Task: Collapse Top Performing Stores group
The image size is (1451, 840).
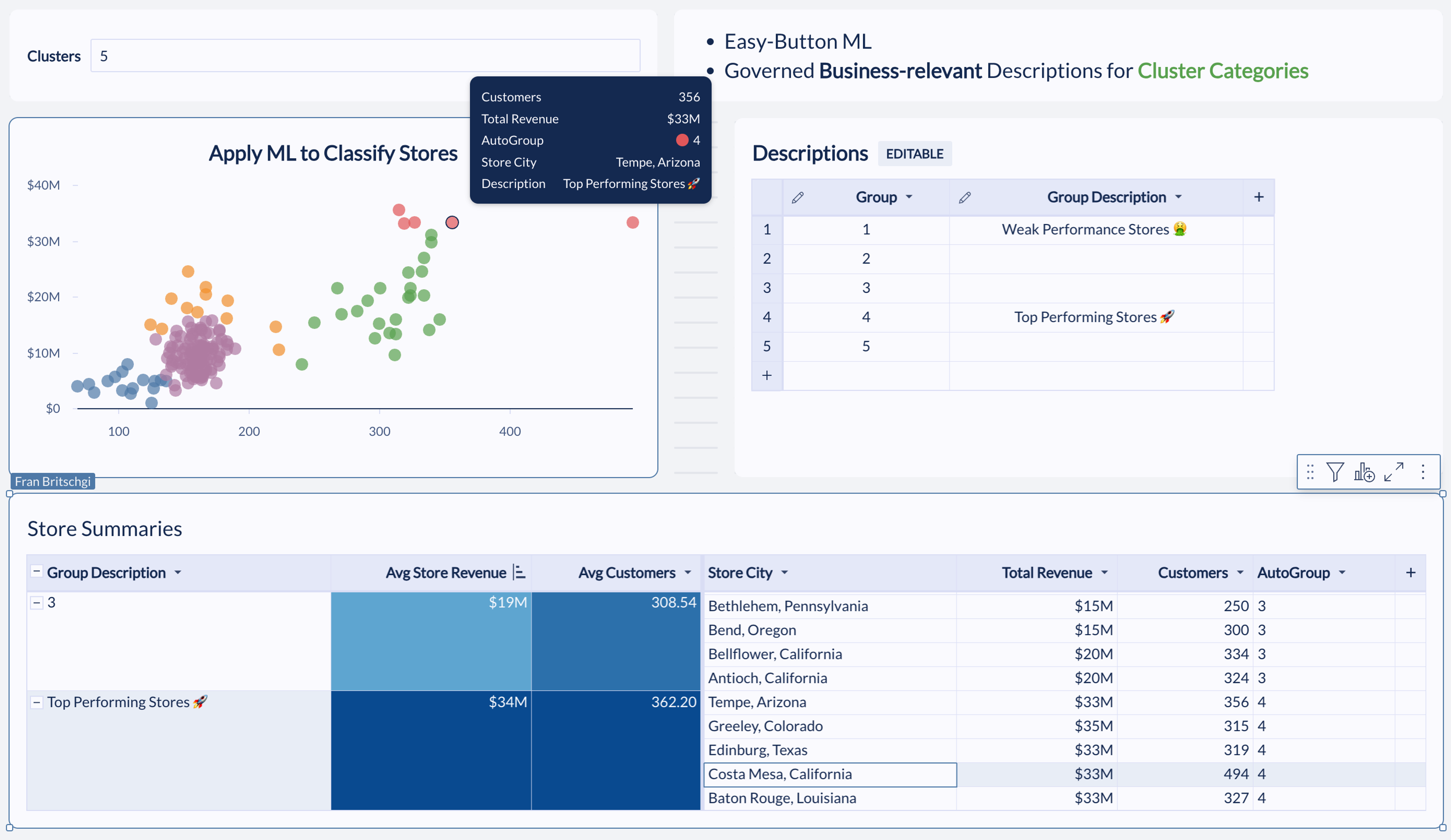Action: (36, 703)
